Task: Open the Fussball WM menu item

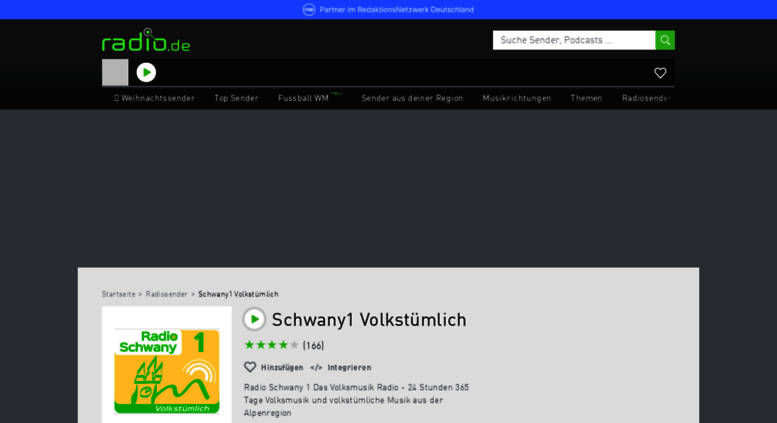Action: point(303,98)
